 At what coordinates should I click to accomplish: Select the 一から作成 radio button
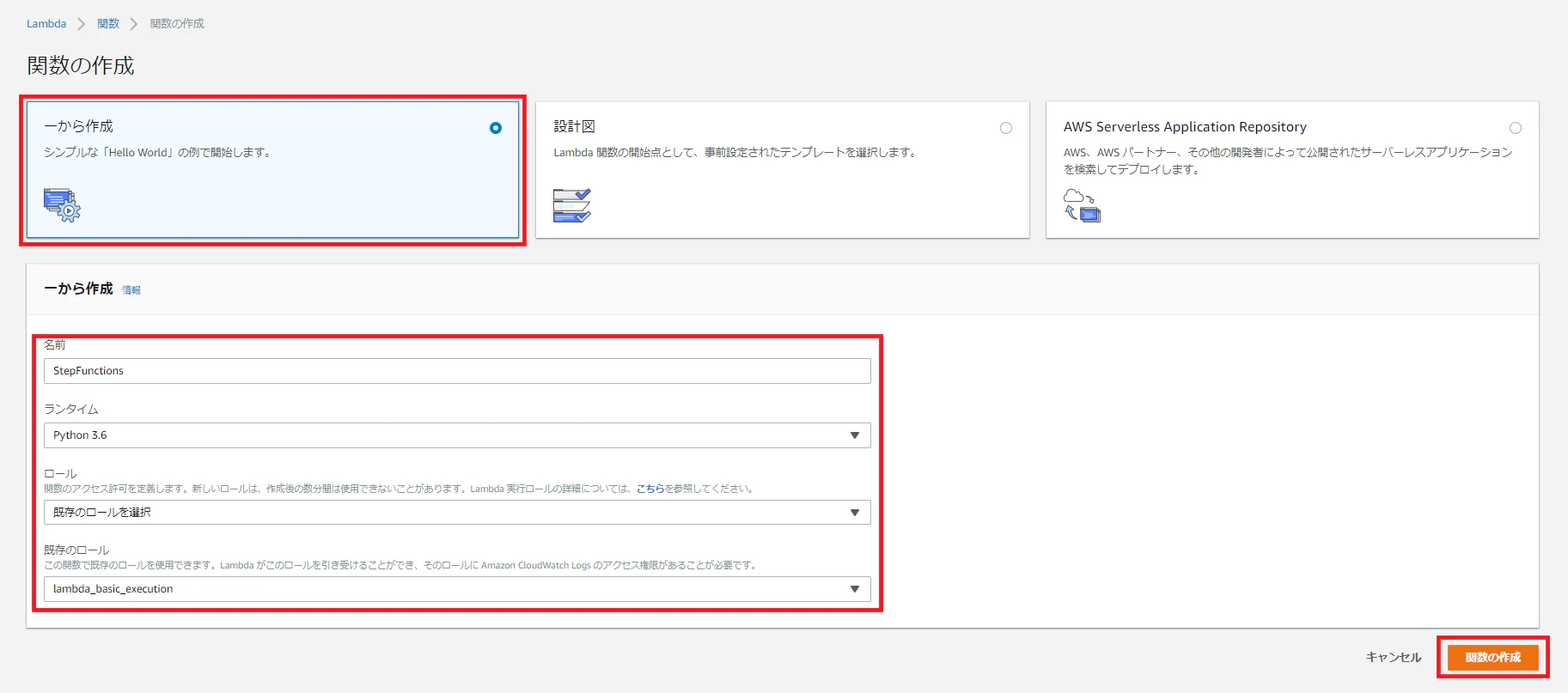(496, 128)
